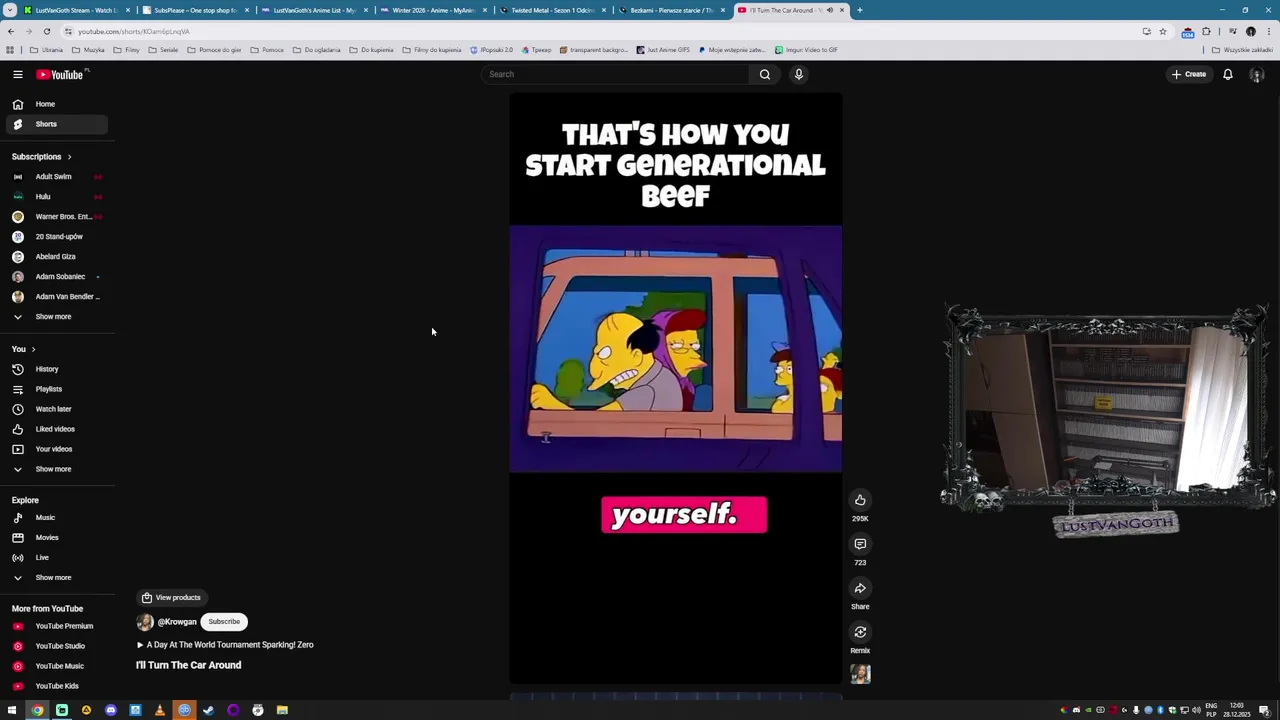
Task: Bookmark this page with the star icon
Action: (x=1162, y=31)
